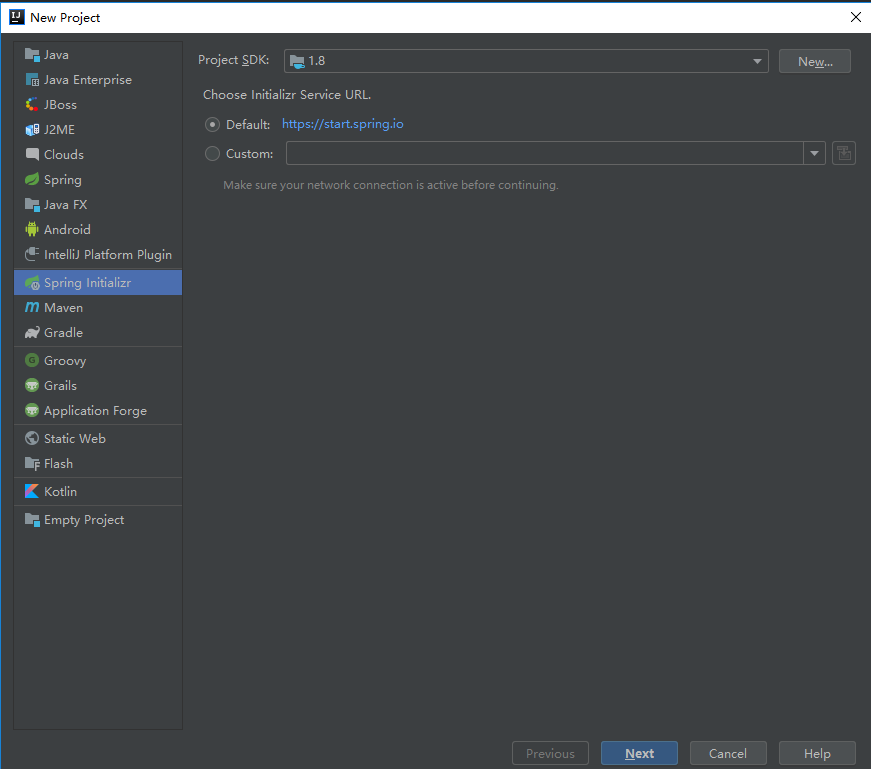Choose Application Forge label in list
Screen dimensions: 871x769
pos(96,411)
